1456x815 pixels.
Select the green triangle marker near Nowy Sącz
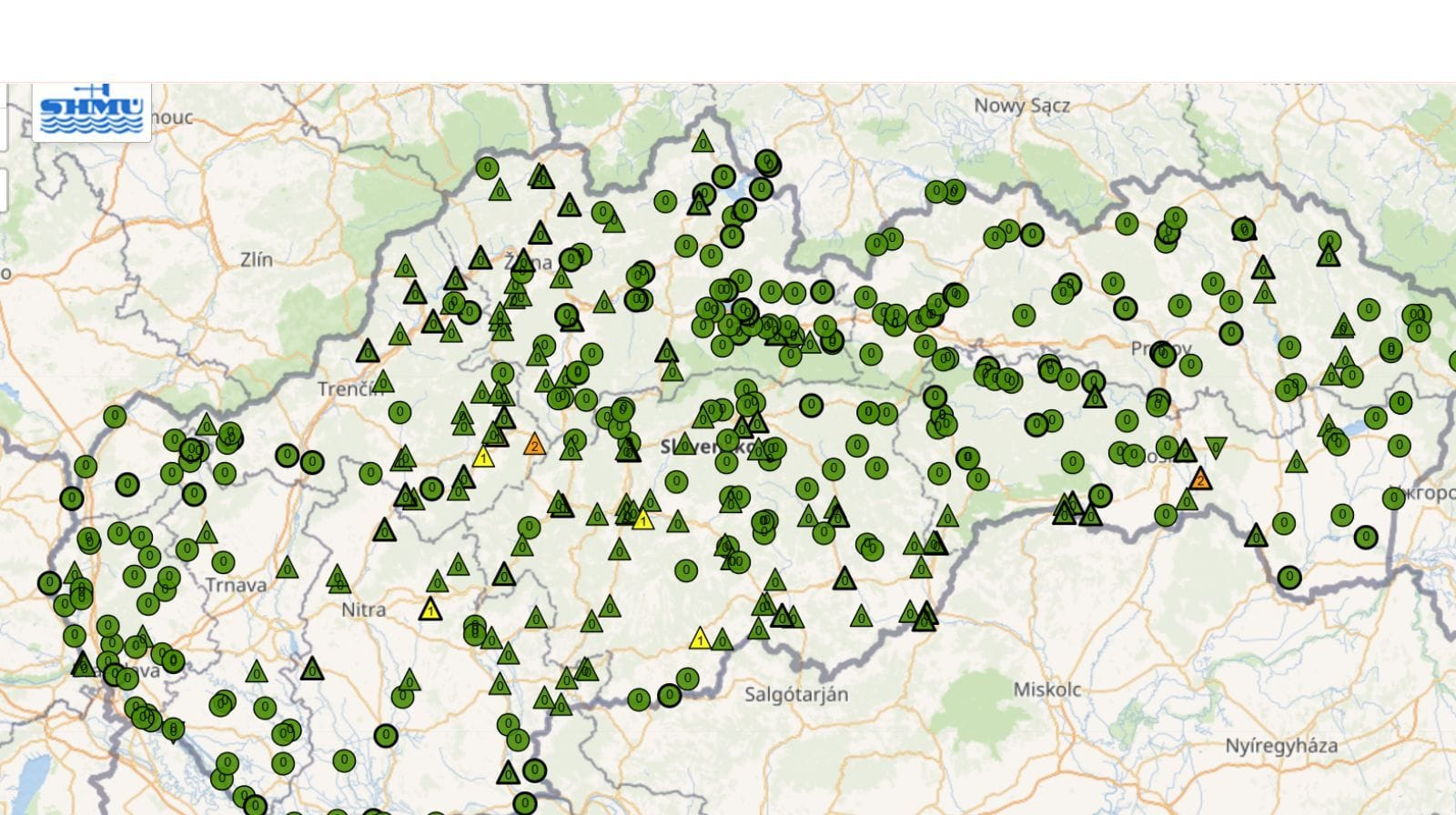pyautogui.click(x=702, y=142)
